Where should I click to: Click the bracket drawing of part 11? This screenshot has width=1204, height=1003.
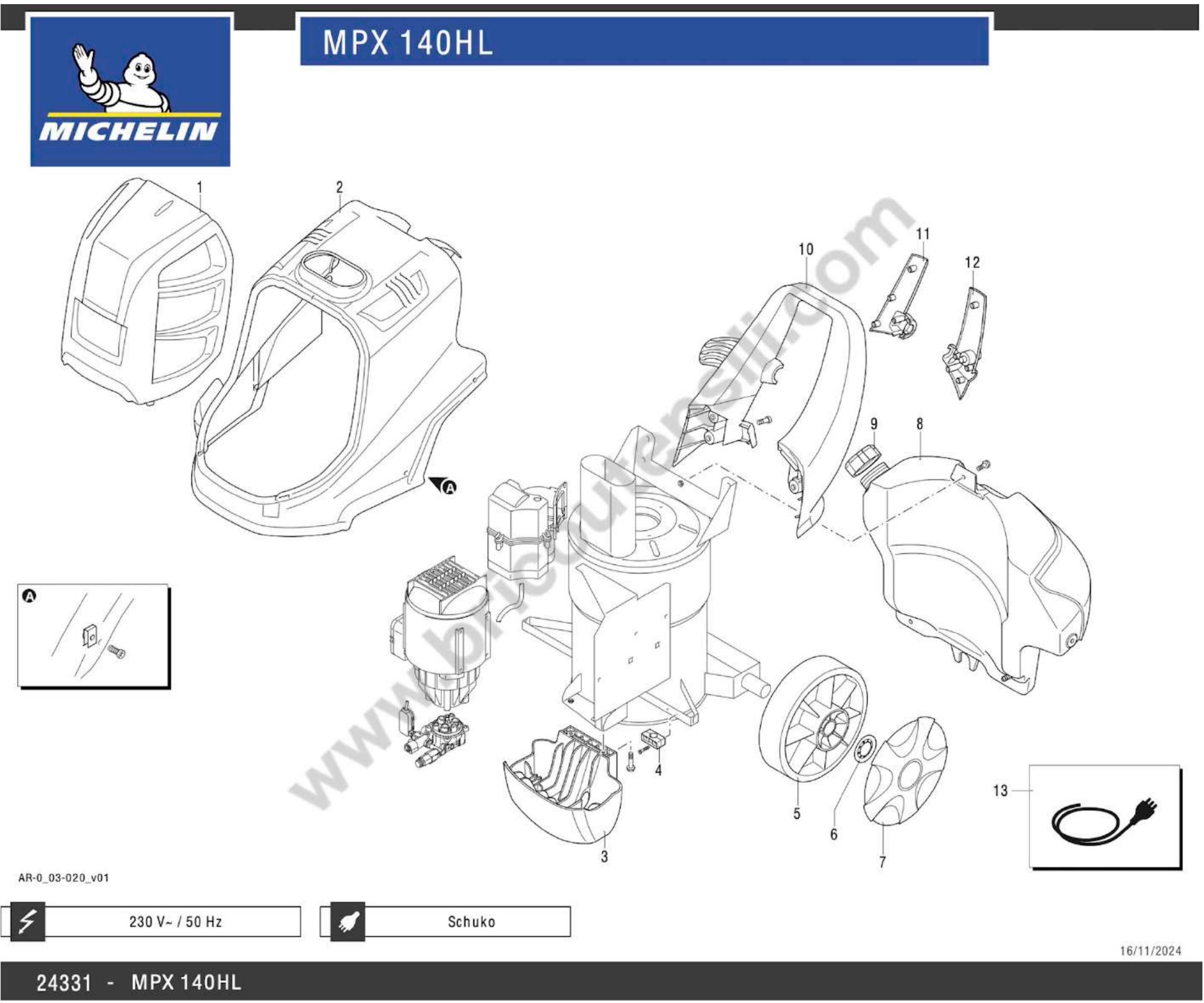click(x=899, y=297)
